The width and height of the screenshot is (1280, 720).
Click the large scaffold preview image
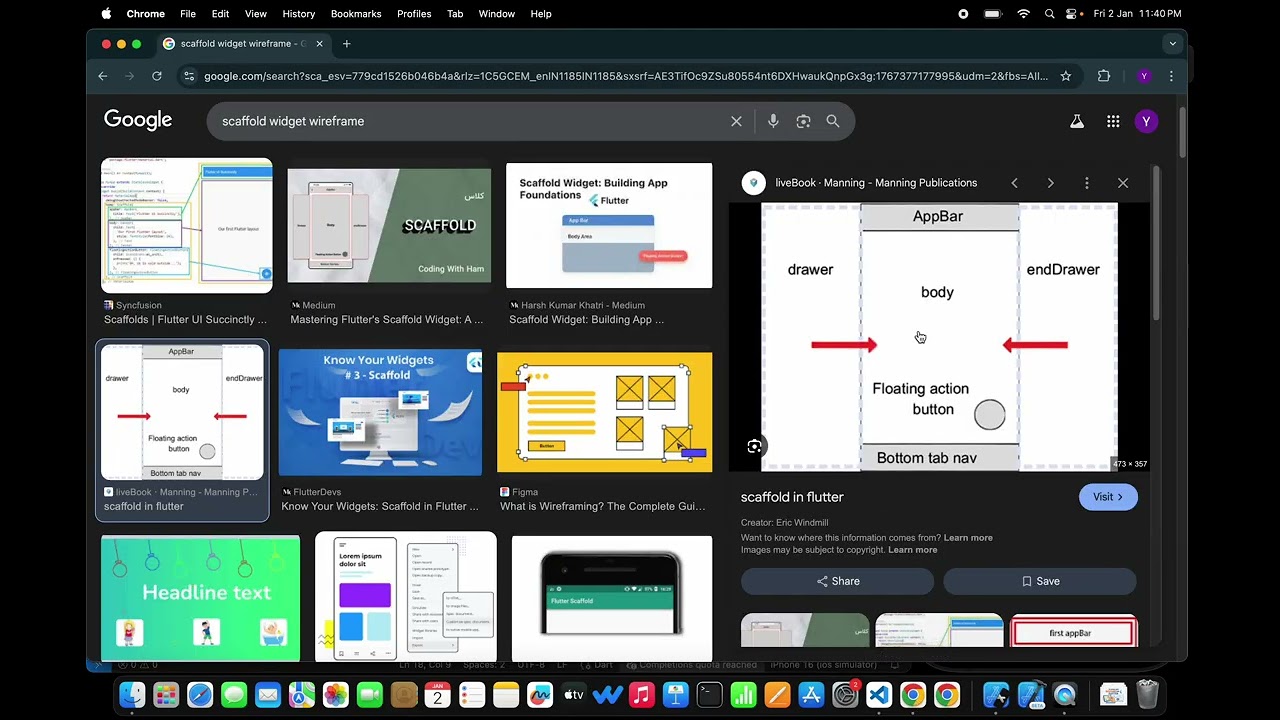[938, 337]
